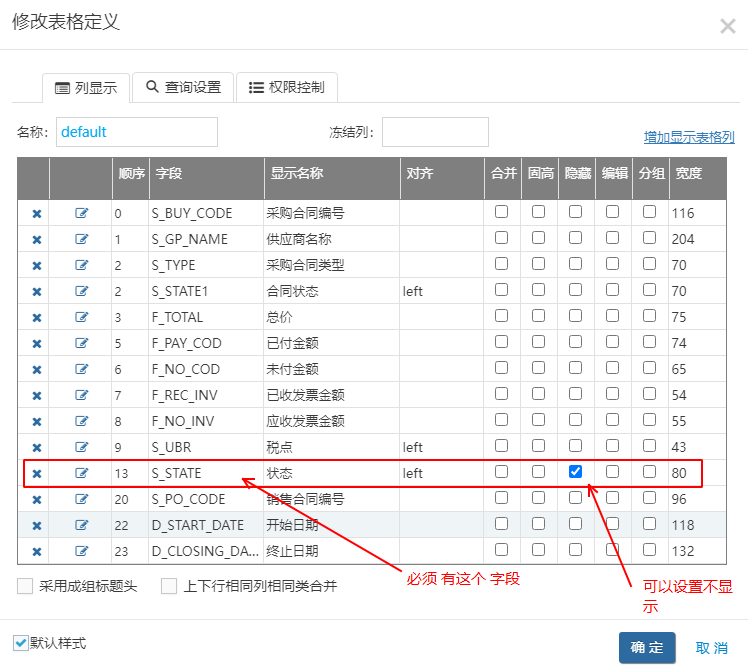The width and height of the screenshot is (748, 668).
Task: Edit the S_UBR row via pencil icon
Action: [82, 447]
